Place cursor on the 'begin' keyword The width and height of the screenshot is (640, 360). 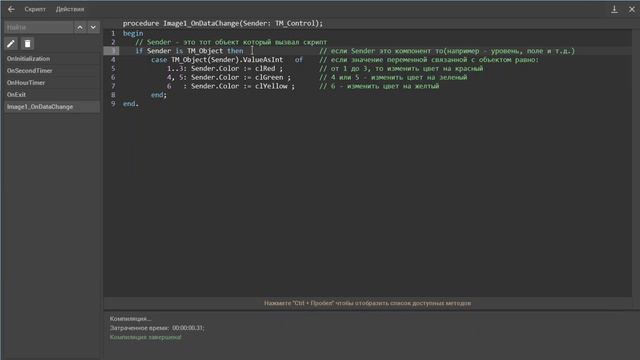(133, 33)
